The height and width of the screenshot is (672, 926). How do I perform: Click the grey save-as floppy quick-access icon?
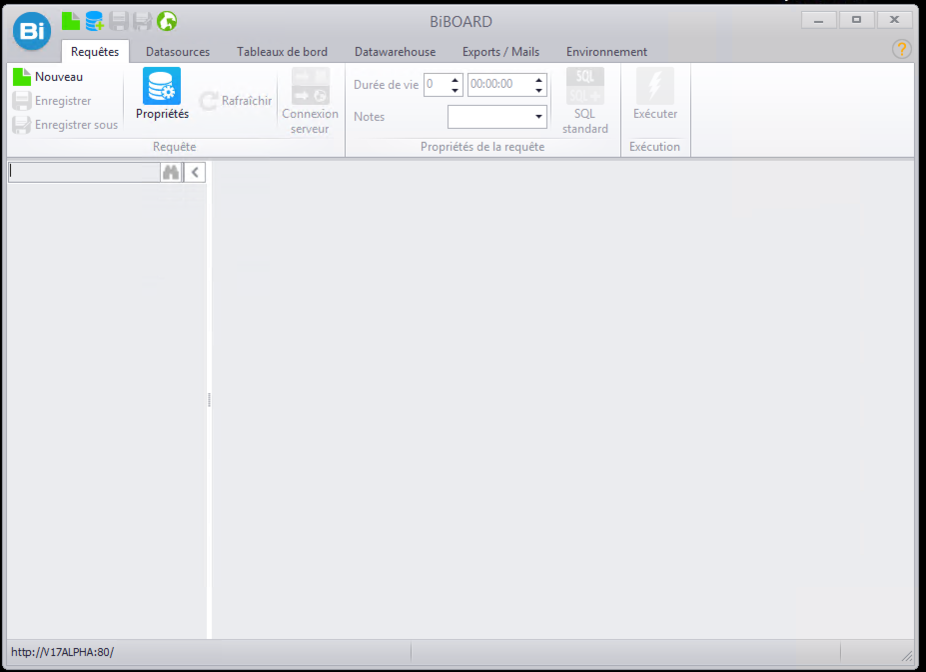click(142, 21)
